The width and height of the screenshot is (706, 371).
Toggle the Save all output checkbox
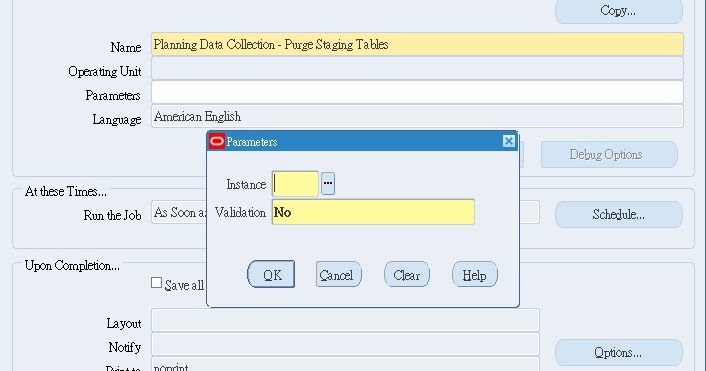pyautogui.click(x=156, y=283)
